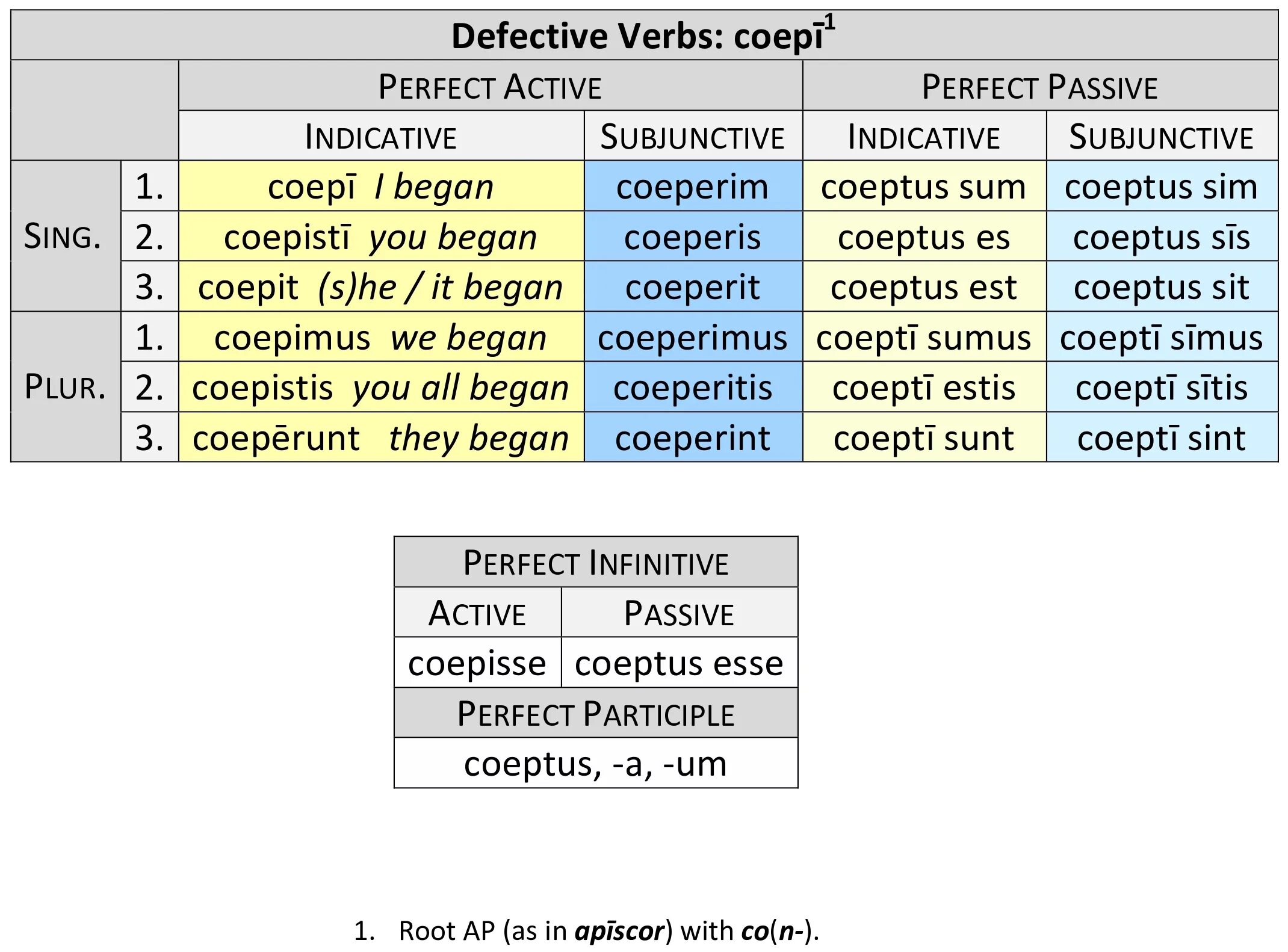Image resolution: width=1288 pixels, height=952 pixels.
Task: Select the "coepī I began" cell
Action: (380, 187)
